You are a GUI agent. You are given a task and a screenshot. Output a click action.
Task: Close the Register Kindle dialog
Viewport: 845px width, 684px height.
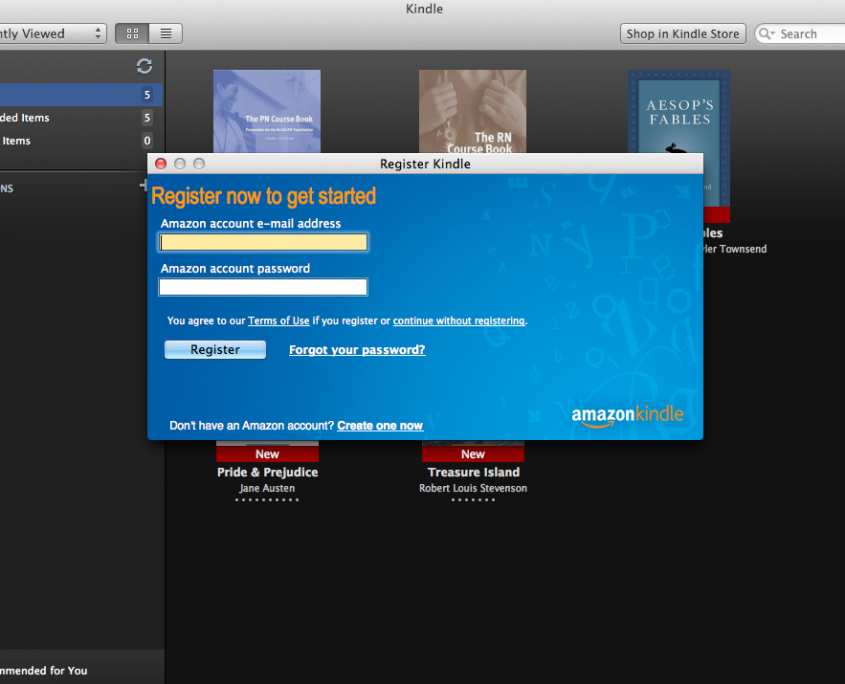(x=161, y=164)
